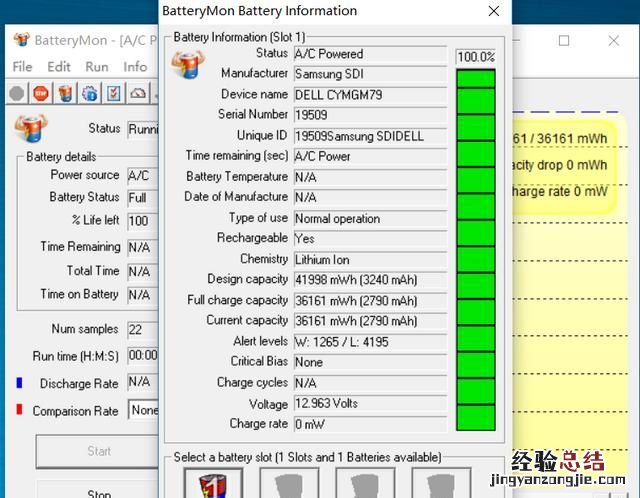Click the battery icon in Battery Information dialog
Image resolution: width=640 pixels, height=498 pixels.
pyautogui.click(x=188, y=64)
